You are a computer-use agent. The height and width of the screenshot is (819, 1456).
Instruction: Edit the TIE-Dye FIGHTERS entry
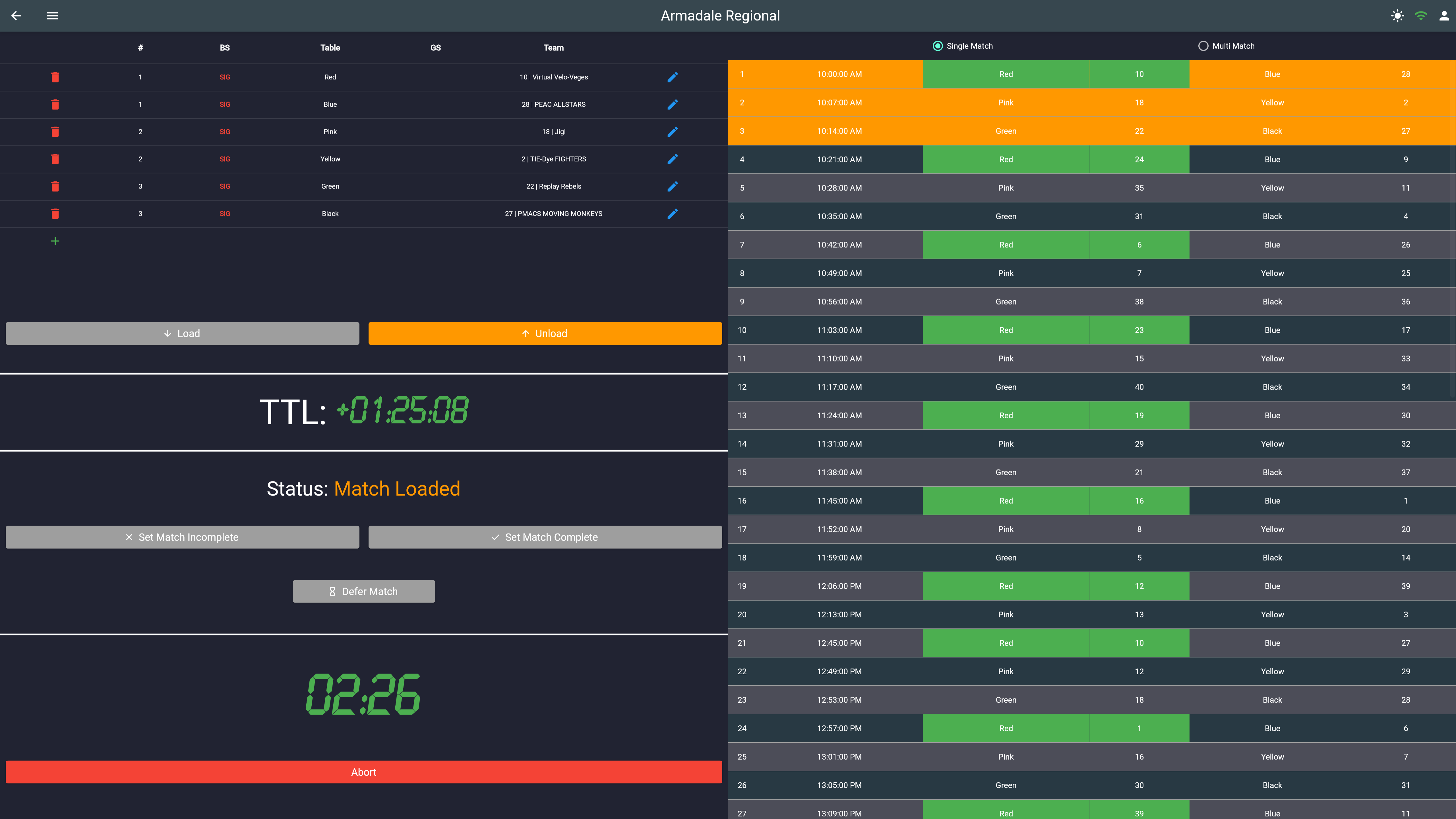pyautogui.click(x=672, y=159)
